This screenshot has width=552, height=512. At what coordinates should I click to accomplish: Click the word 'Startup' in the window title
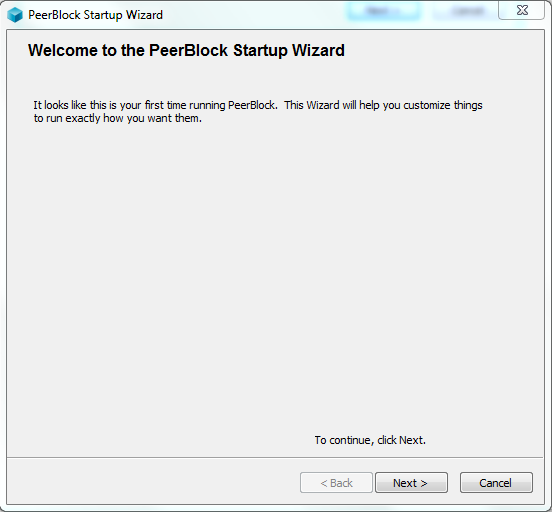pos(103,15)
